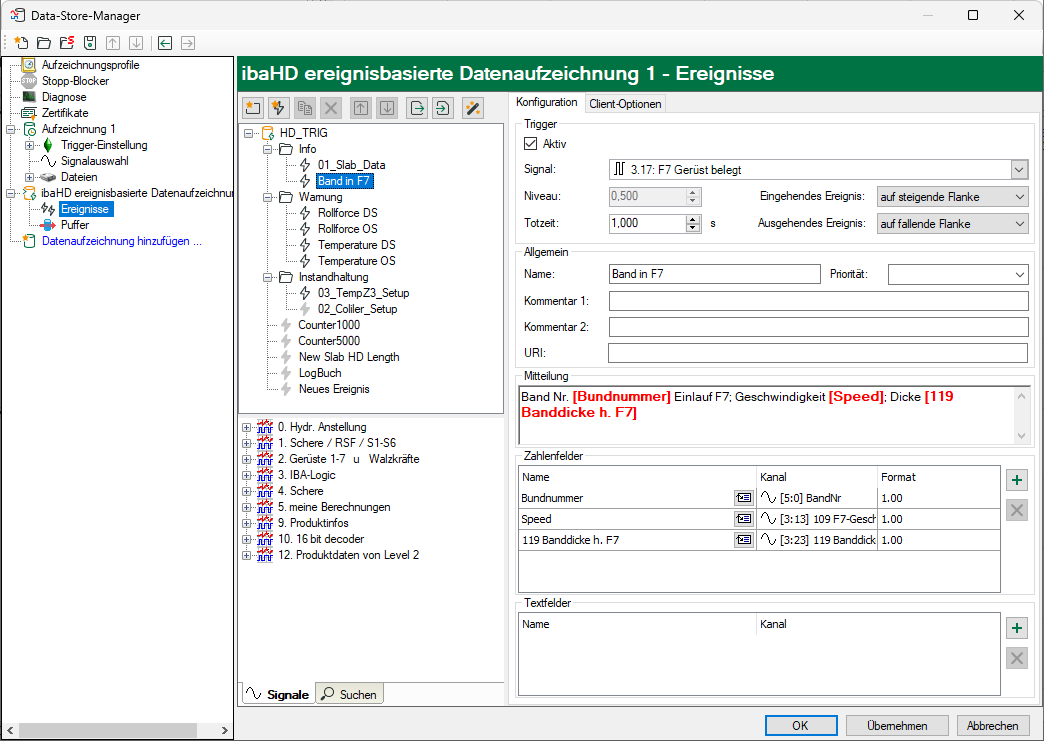The image size is (1044, 741).
Task: Click the export events icon
Action: (417, 108)
